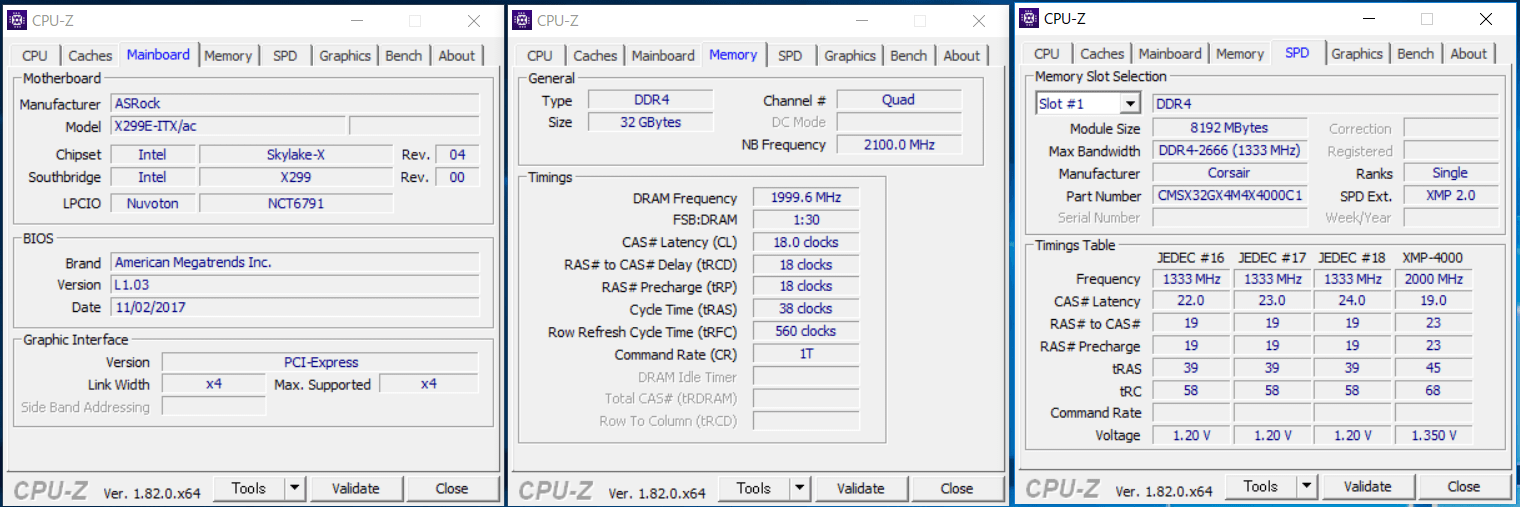Open Caches tab in Memory window
The width and height of the screenshot is (1520, 507).
[595, 56]
